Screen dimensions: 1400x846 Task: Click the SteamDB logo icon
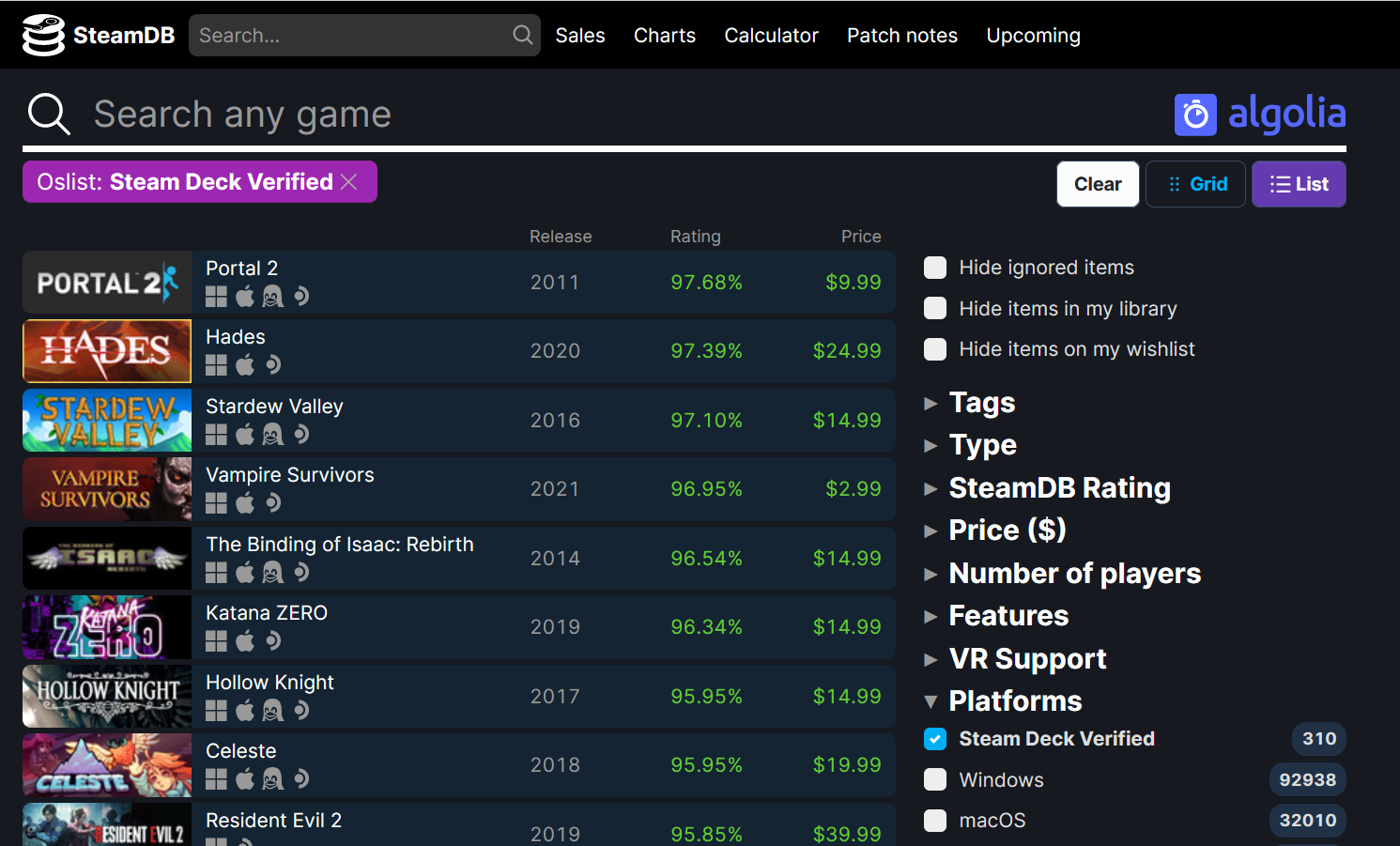(43, 36)
